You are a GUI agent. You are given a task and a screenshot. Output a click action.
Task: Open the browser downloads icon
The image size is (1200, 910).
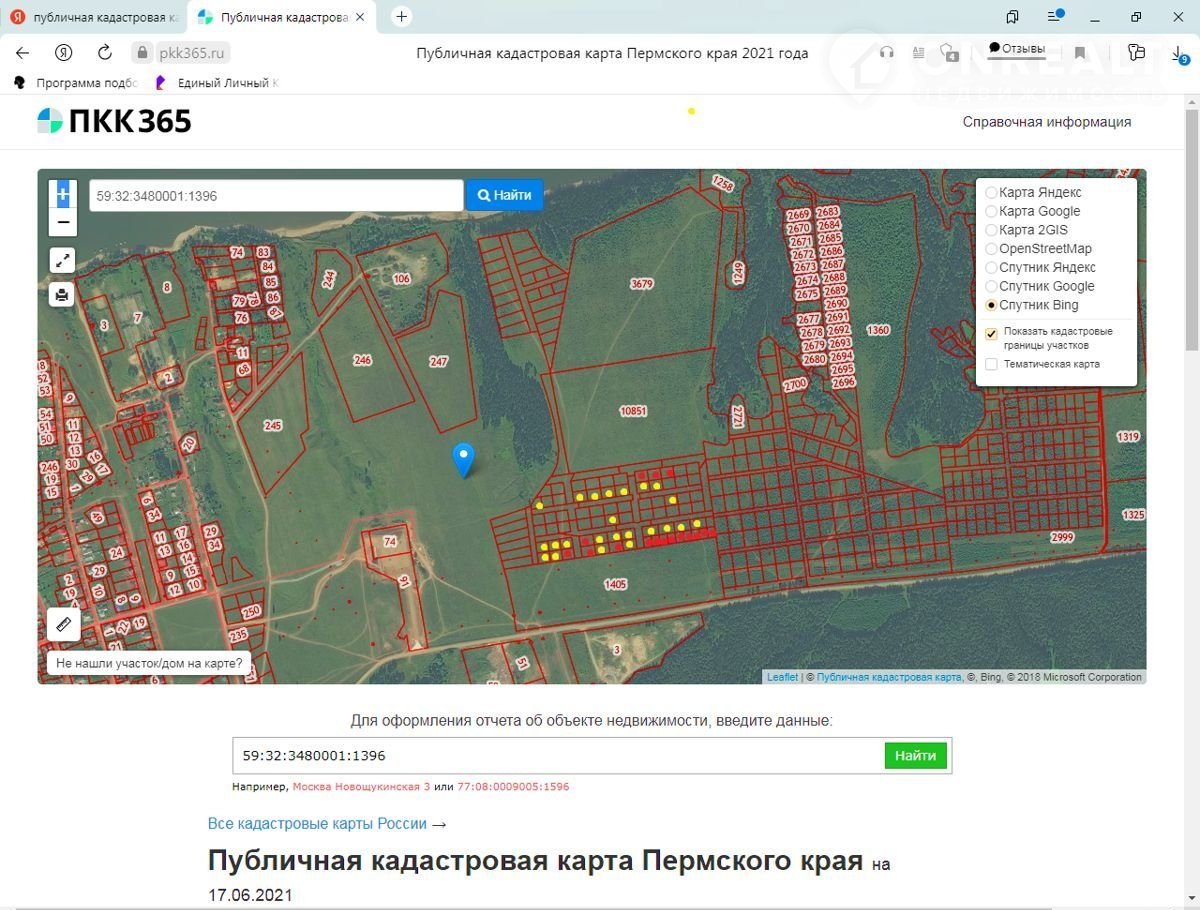pyautogui.click(x=1179, y=54)
